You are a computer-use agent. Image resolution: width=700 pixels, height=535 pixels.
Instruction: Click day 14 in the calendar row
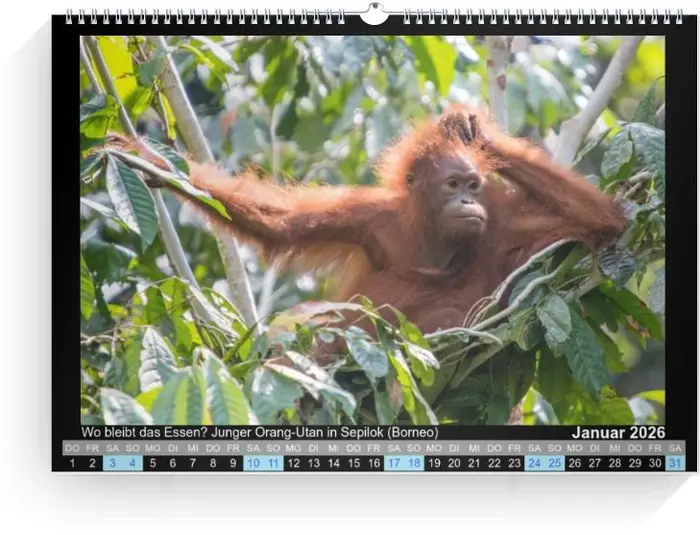coord(333,463)
